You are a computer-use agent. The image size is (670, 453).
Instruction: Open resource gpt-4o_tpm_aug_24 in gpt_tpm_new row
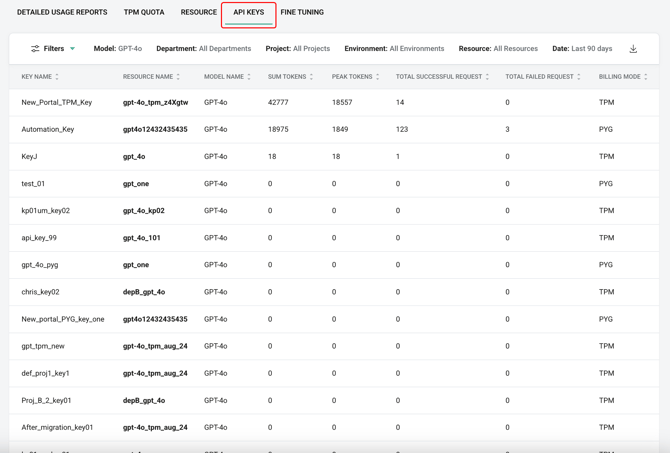[155, 346]
